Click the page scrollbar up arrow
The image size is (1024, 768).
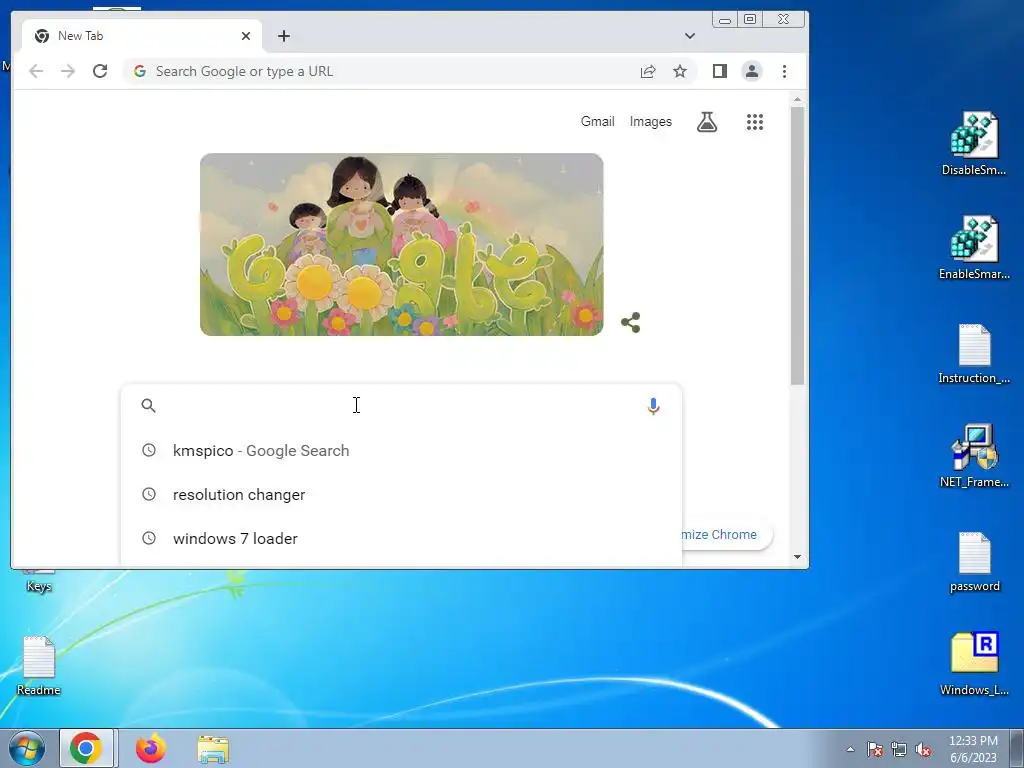797,99
